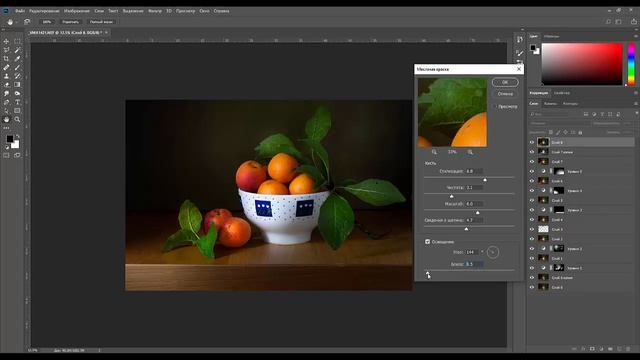Select the Eyedropper tool
640x360 pixels.
(17, 59)
